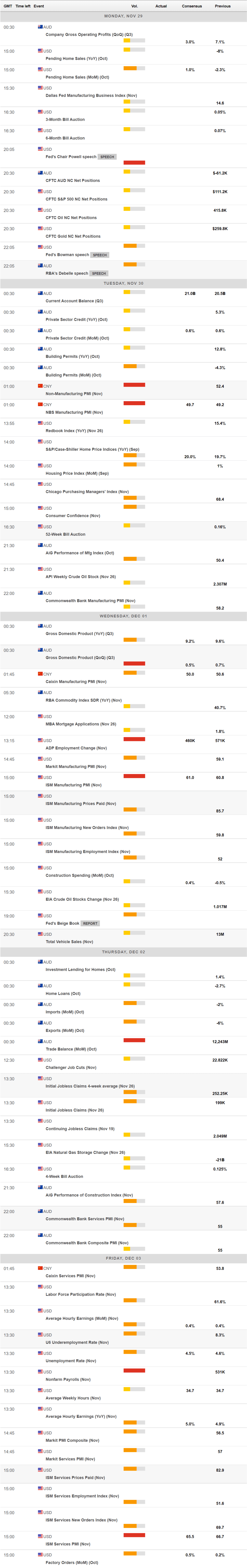
Task: Open the ADP Employment Change (Nov) event
Action: (x=76, y=748)
